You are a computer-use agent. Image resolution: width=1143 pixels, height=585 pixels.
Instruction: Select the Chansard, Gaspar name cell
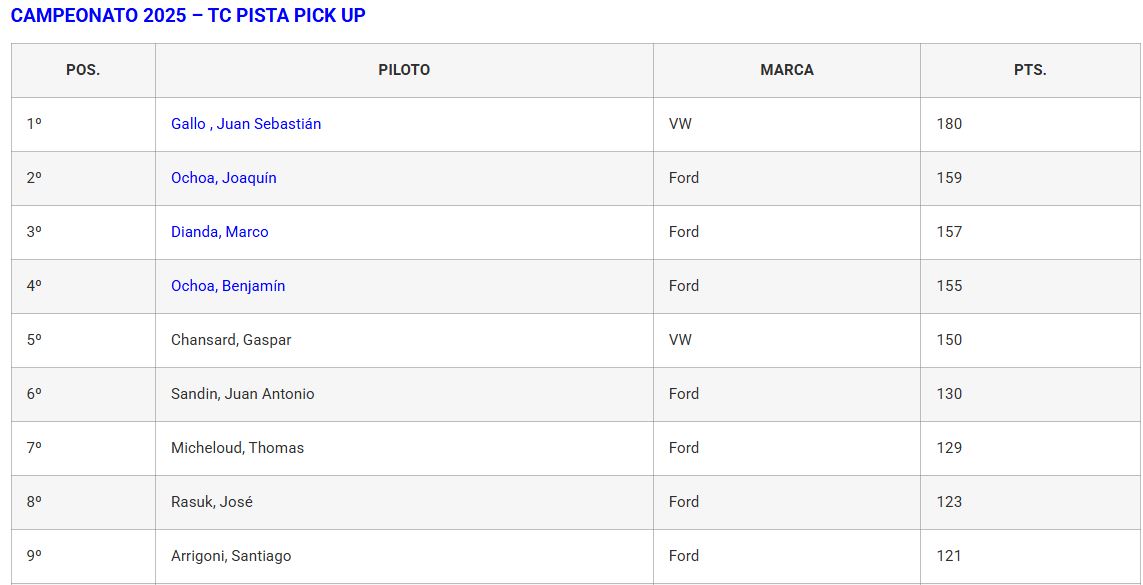(x=231, y=340)
